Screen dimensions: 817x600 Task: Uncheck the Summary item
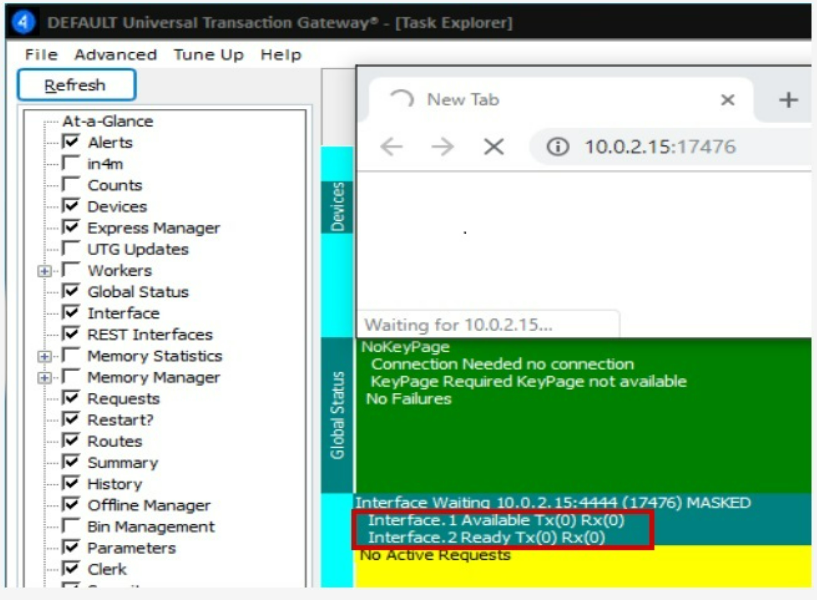70,462
